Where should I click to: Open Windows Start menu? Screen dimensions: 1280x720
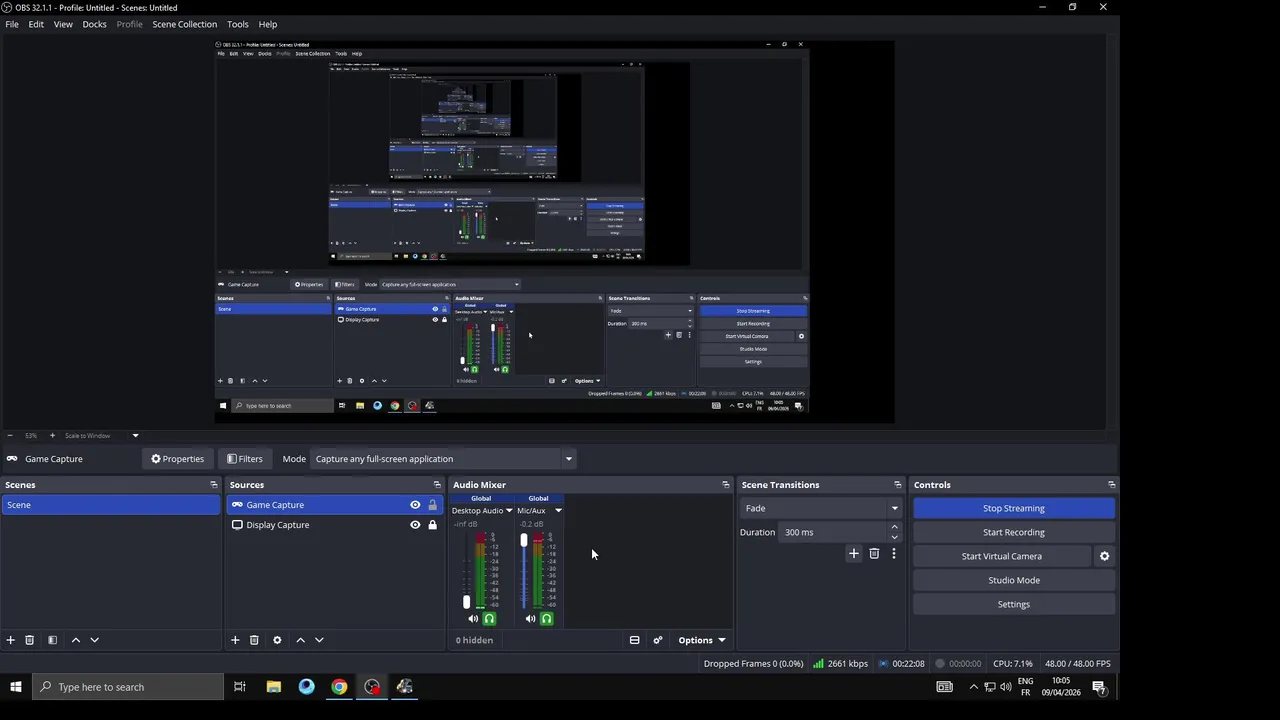coord(16,687)
